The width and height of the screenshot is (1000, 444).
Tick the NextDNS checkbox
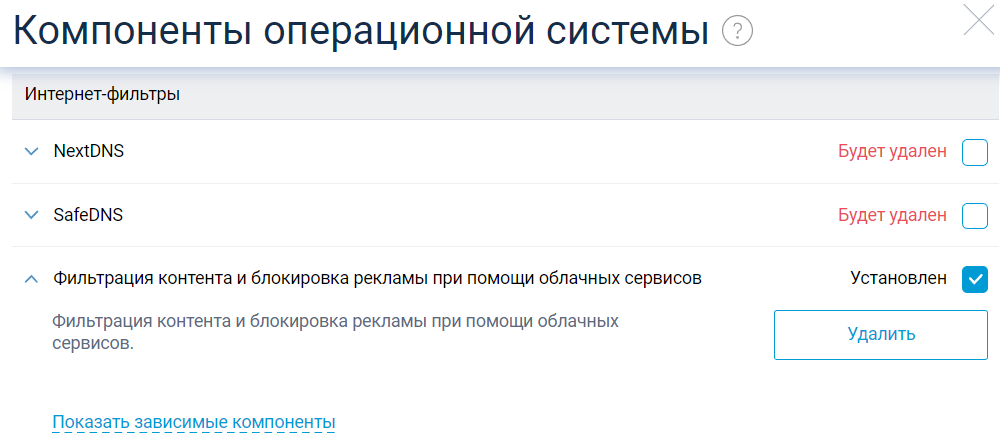[x=974, y=152]
